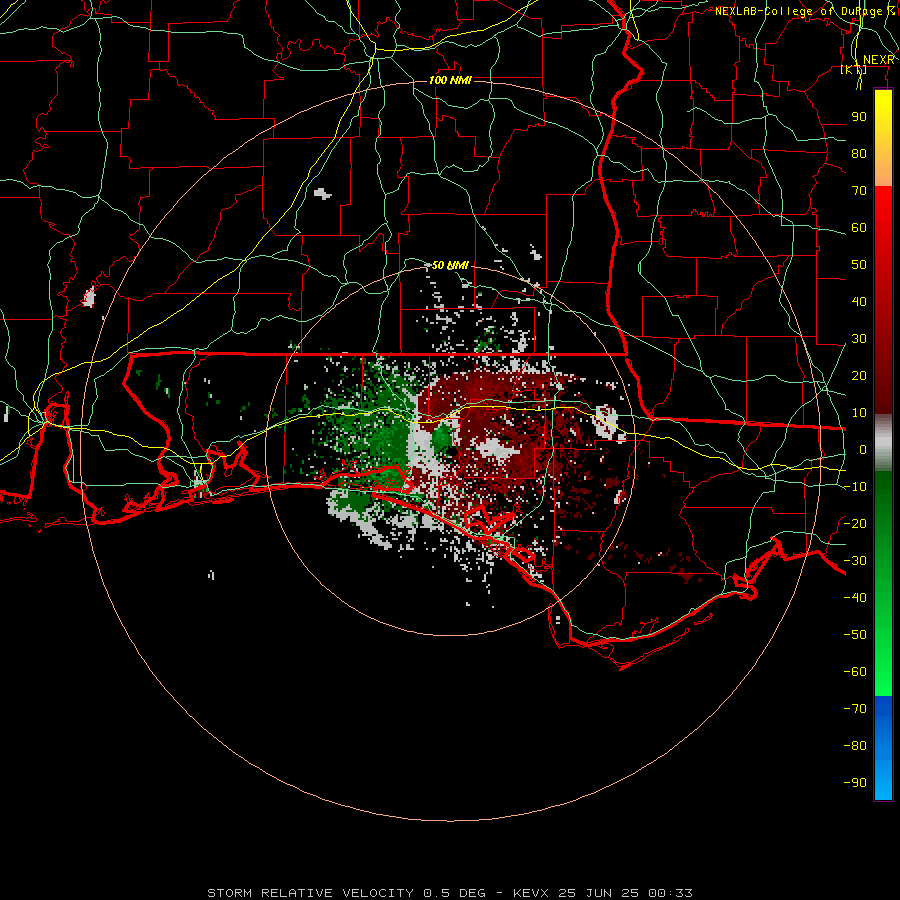Image resolution: width=900 pixels, height=900 pixels.
Task: Click the 60 value on velocity scale
Action: click(x=859, y=228)
